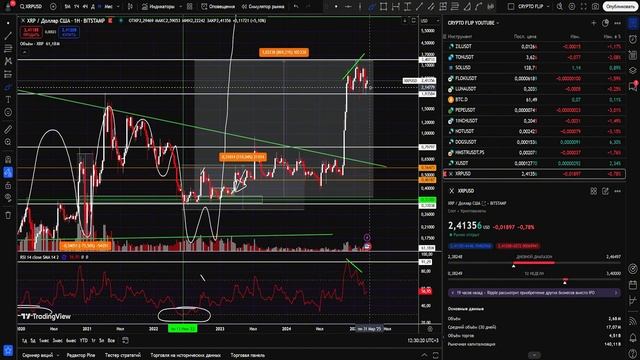Select SOLUSD row in watchlist
The width and height of the screenshot is (640, 360).
(x=534, y=68)
